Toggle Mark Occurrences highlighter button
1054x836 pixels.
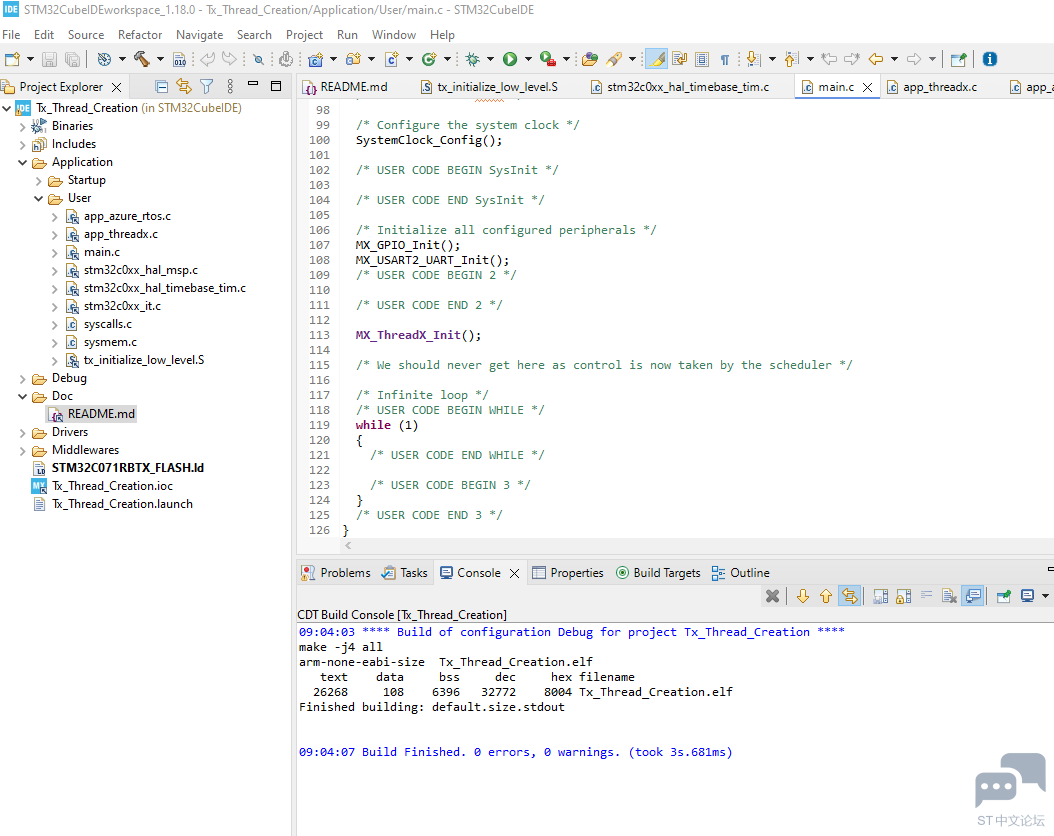pos(657,59)
